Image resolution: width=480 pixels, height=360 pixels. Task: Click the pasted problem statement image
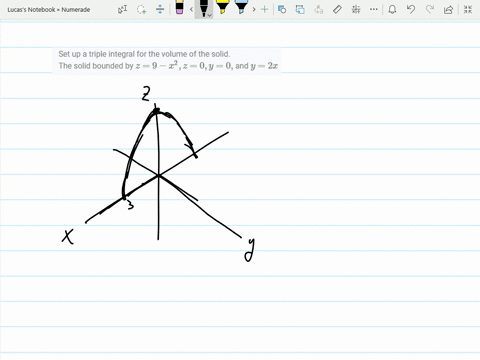(x=167, y=60)
